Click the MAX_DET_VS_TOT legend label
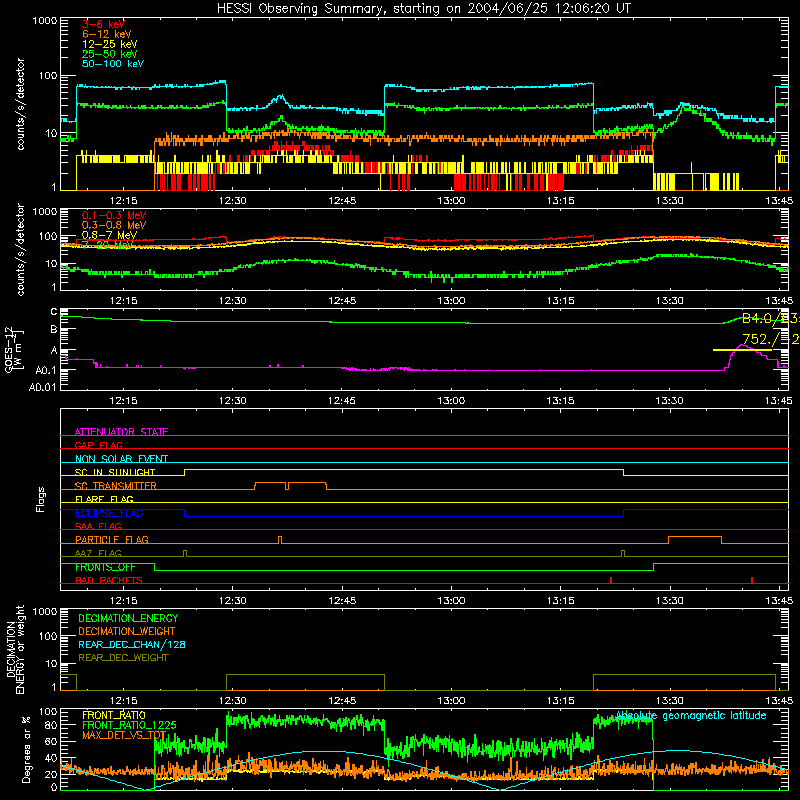The image size is (800, 800). (124, 735)
